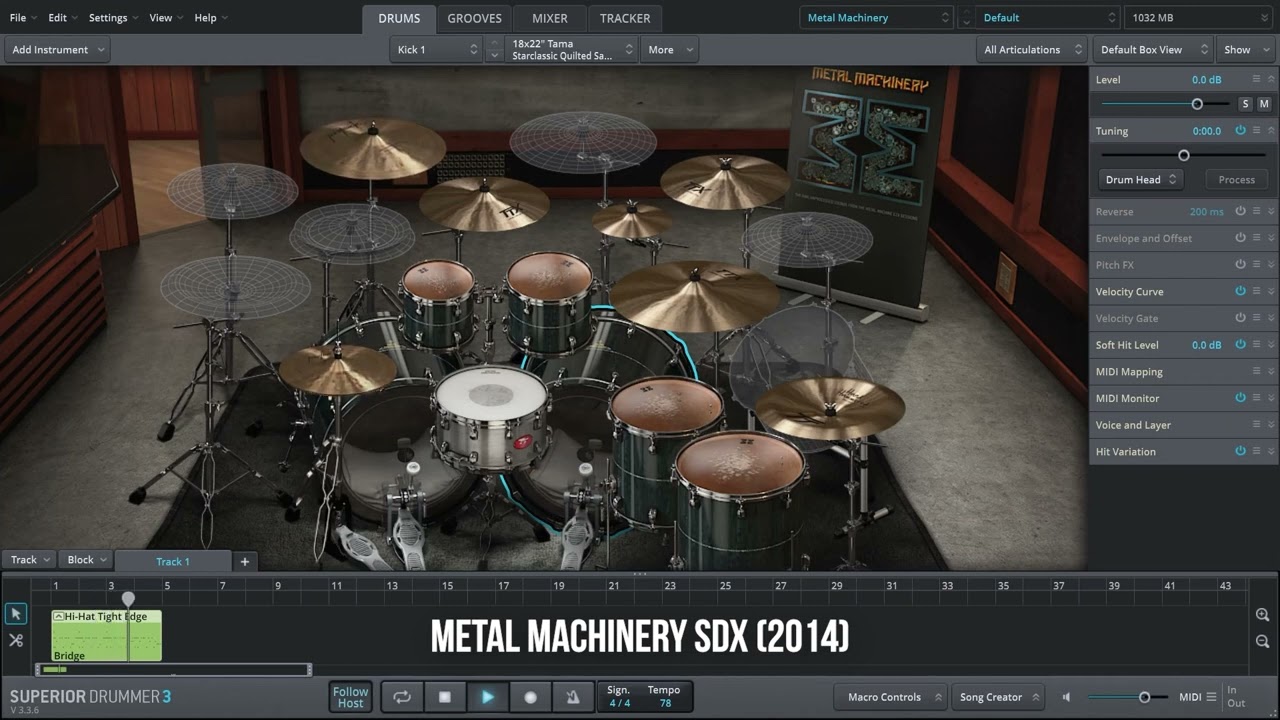Switch to the TRACKER tab
The image size is (1280, 720).
(x=624, y=18)
